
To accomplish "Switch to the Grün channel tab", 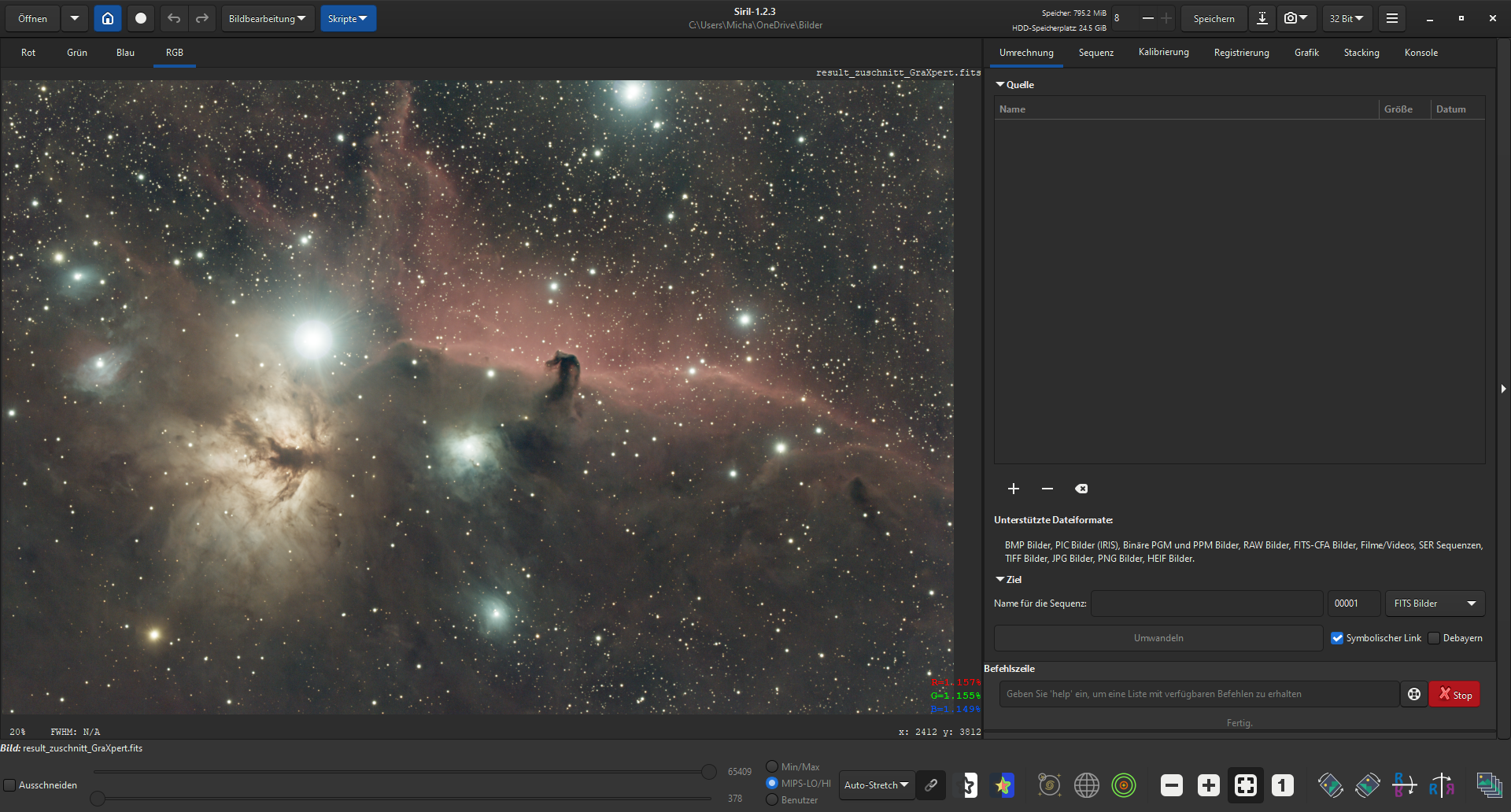I will click(77, 53).
